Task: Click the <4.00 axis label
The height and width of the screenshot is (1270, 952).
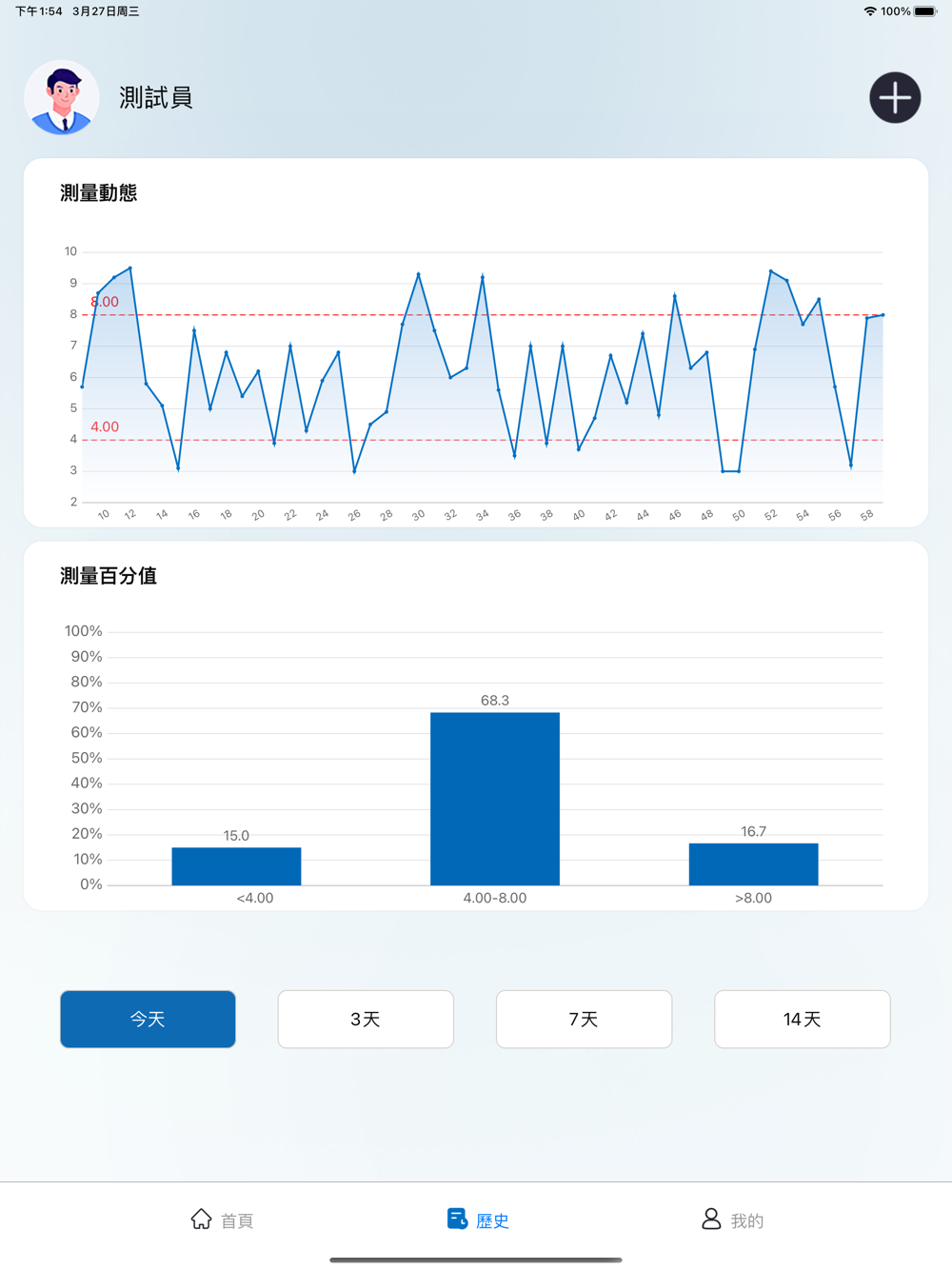Action: tap(255, 898)
